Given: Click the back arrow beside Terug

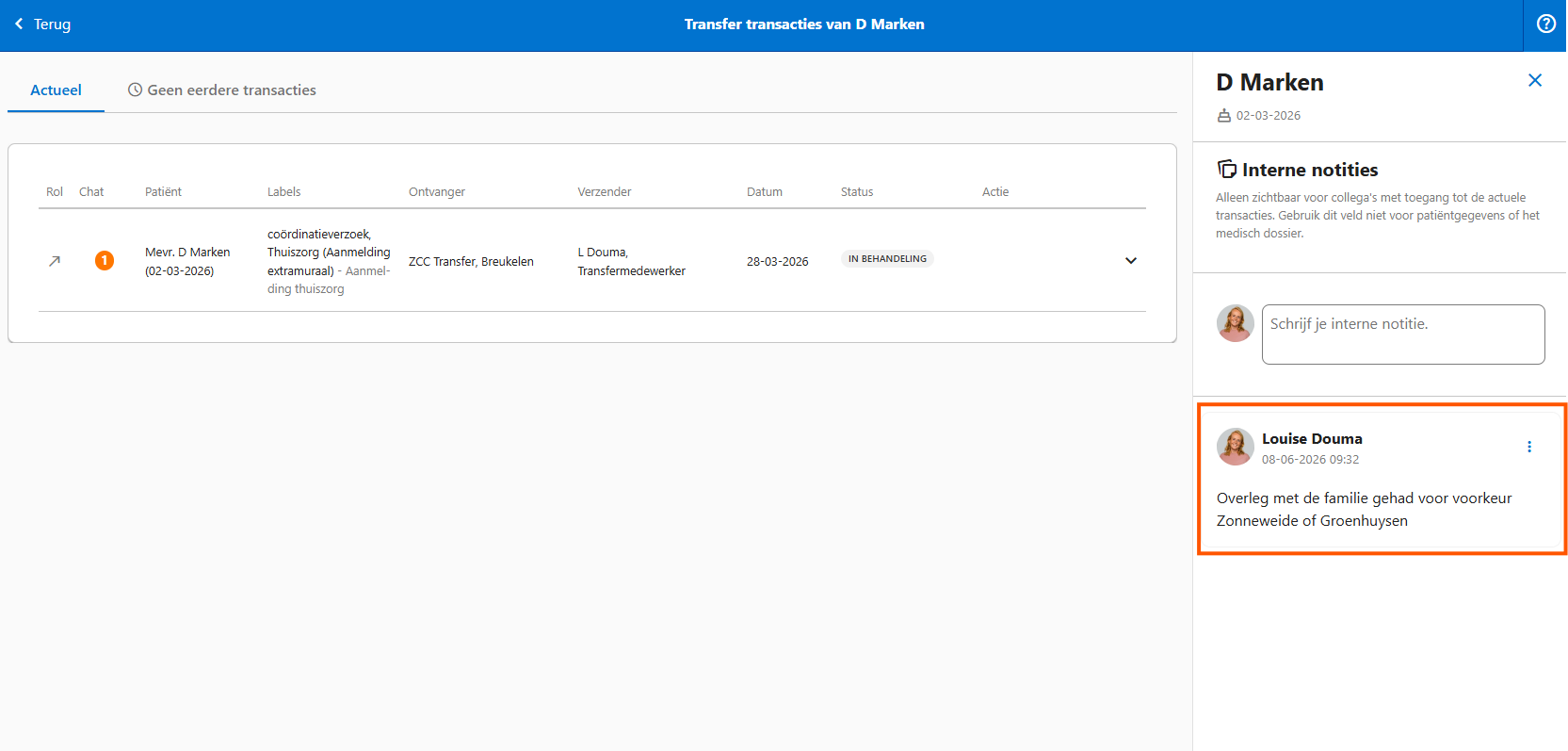Looking at the screenshot, I should pyautogui.click(x=19, y=24).
